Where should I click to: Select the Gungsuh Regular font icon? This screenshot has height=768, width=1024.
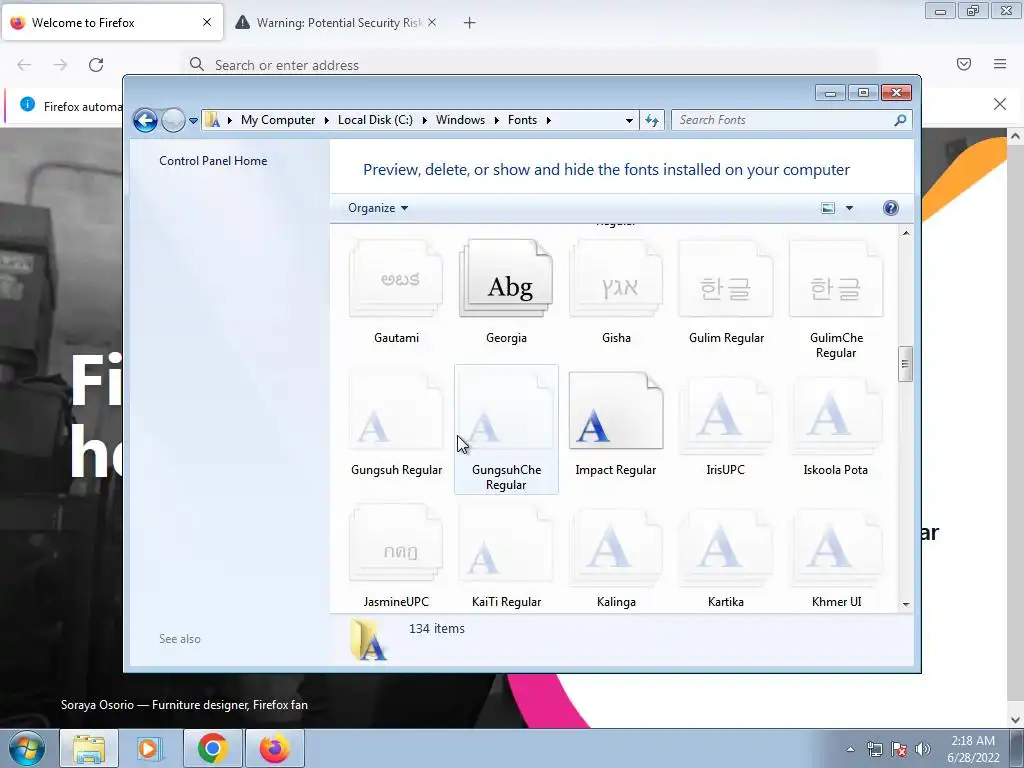[x=396, y=411]
